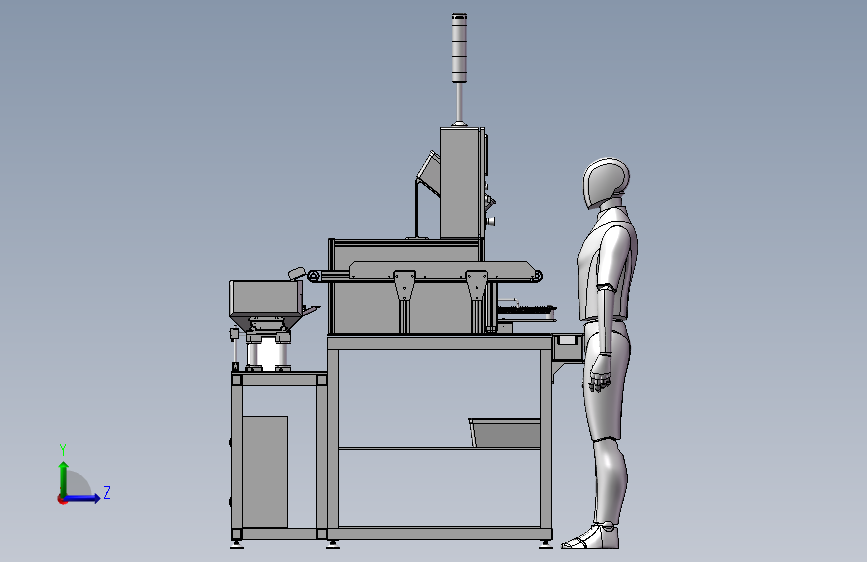
Task: Select the tilted operator screen beside cabinet
Action: coord(429,174)
